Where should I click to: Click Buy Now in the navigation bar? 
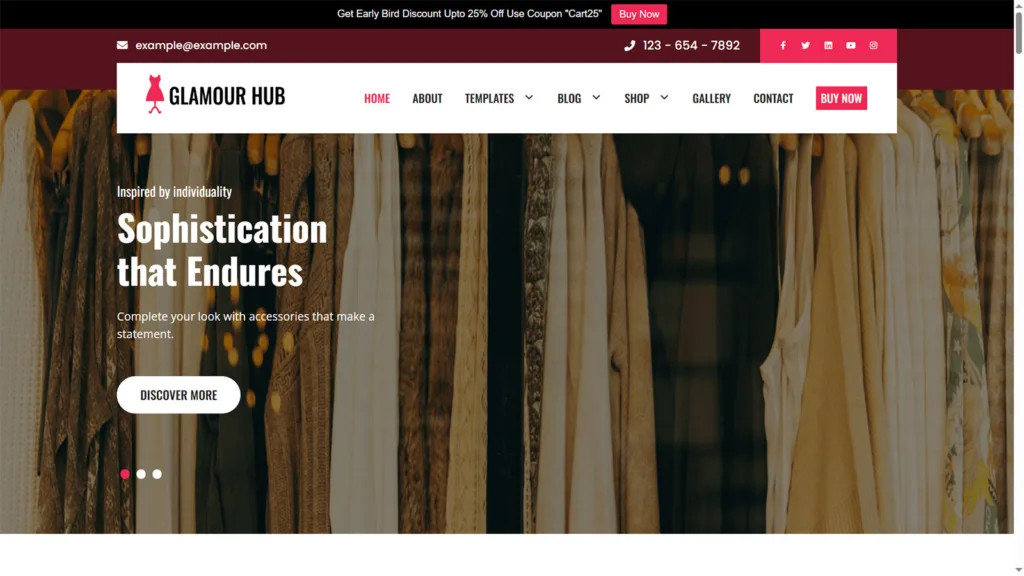tap(841, 98)
